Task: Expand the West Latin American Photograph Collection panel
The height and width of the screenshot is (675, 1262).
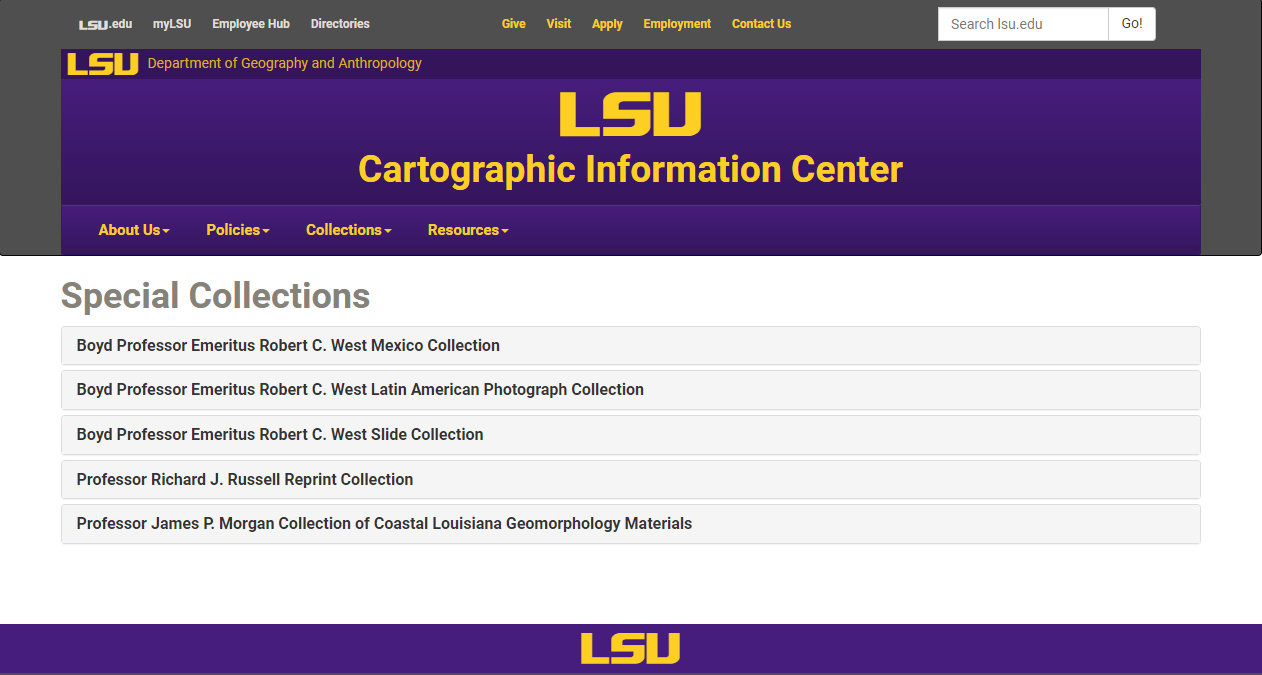Action: [631, 390]
